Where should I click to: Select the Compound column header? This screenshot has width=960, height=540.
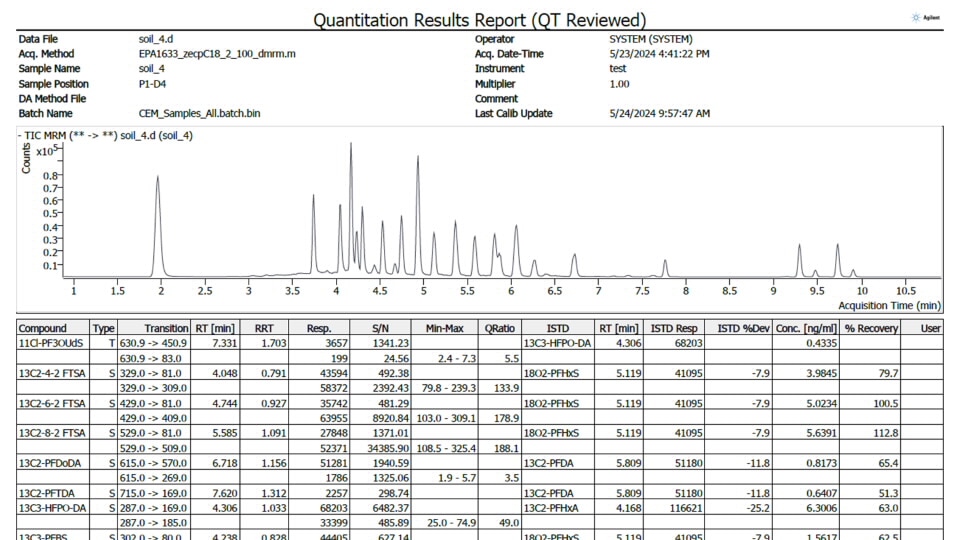click(x=43, y=328)
